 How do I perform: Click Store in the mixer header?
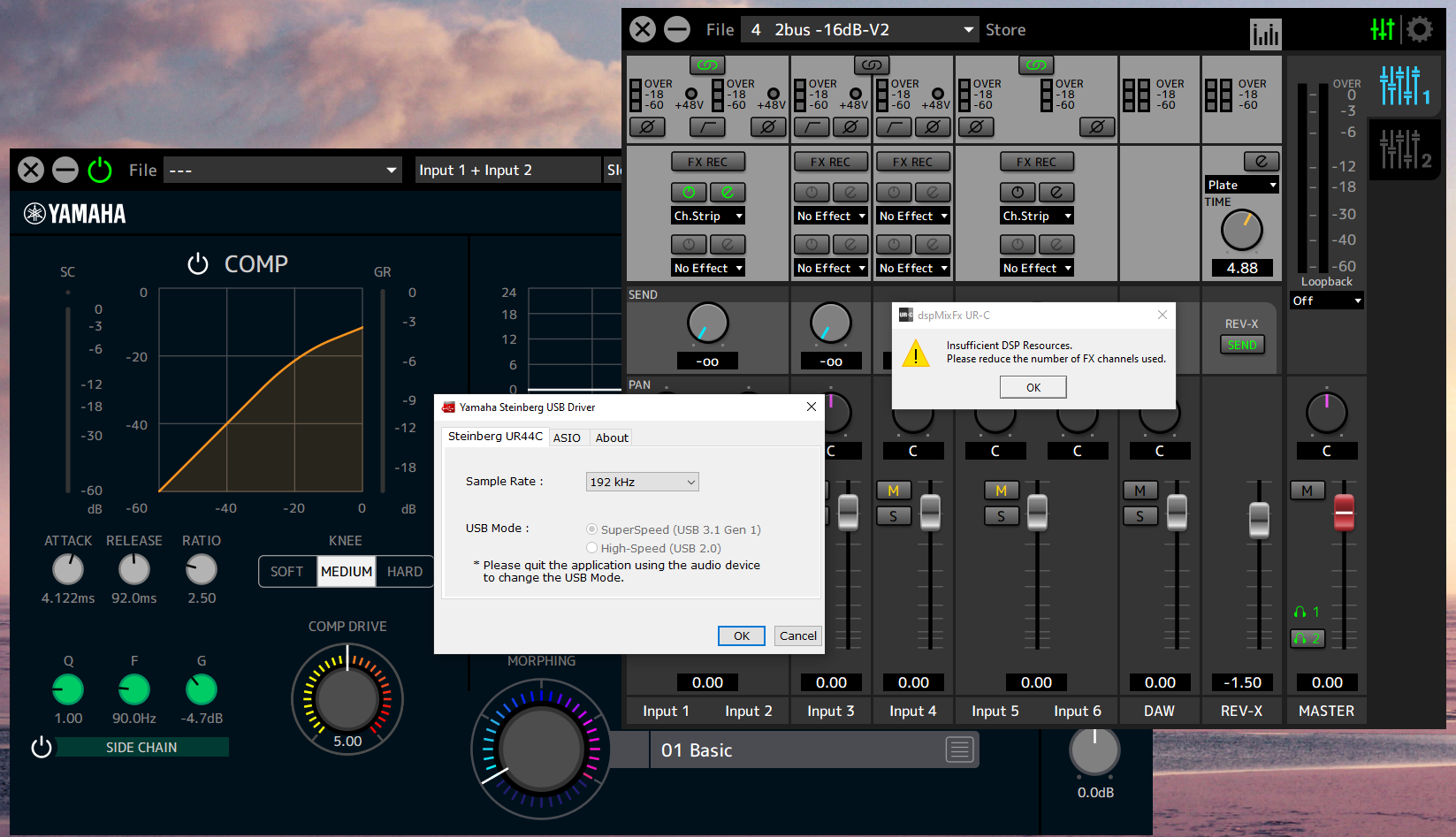tap(1005, 30)
